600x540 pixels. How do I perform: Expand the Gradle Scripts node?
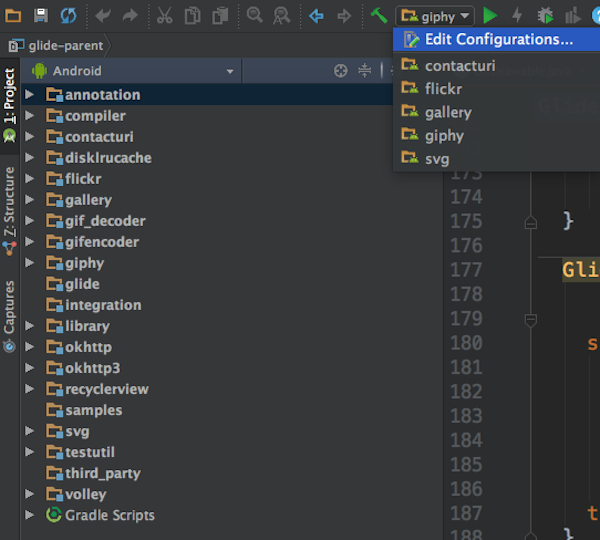(30, 515)
